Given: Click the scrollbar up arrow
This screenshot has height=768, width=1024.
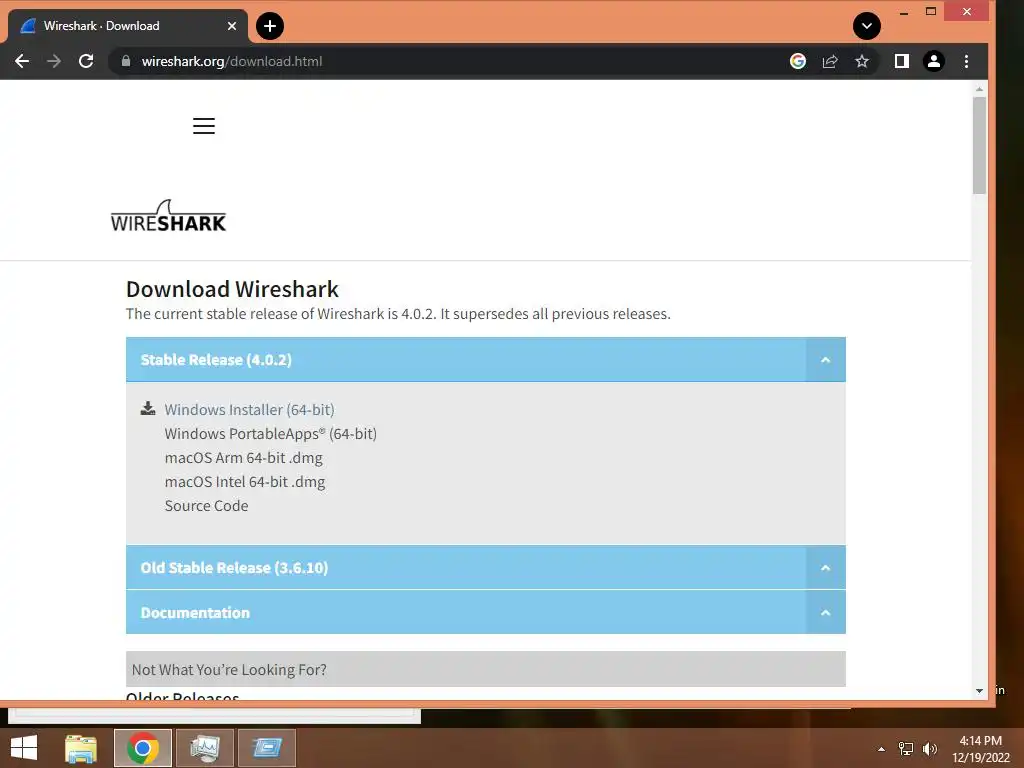Looking at the screenshot, I should pyautogui.click(x=979, y=88).
